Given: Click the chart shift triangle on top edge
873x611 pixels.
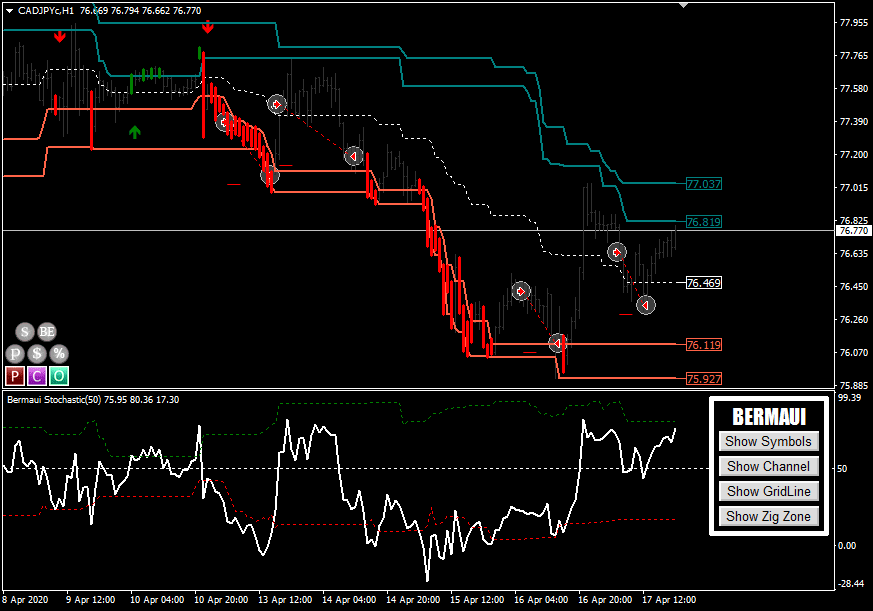Looking at the screenshot, I should [x=683, y=5].
